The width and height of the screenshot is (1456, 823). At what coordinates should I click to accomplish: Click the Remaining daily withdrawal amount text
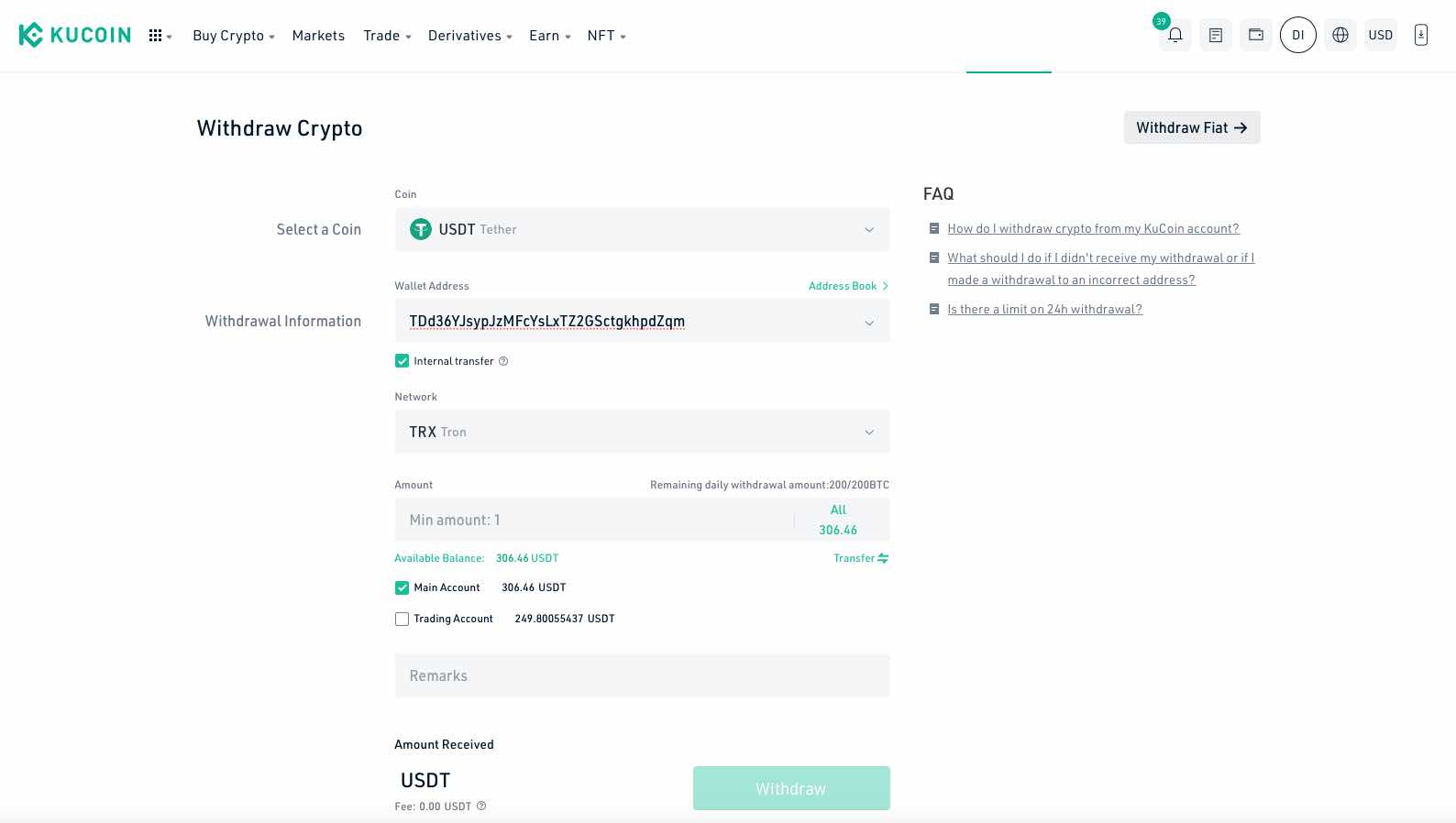point(769,485)
